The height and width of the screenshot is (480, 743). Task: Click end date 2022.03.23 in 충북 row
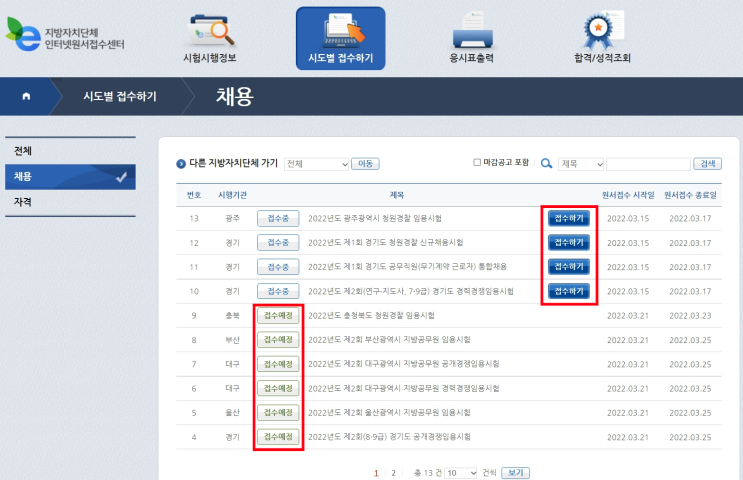click(x=690, y=316)
